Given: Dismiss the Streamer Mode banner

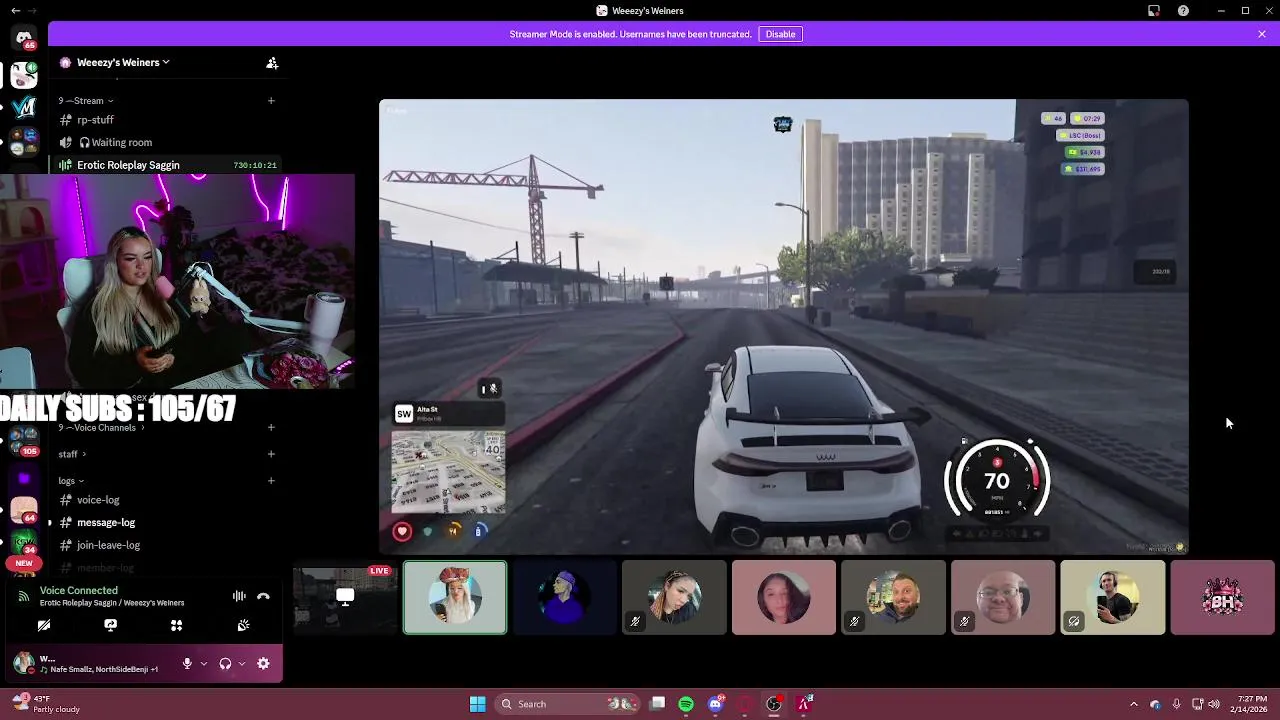Looking at the screenshot, I should [1262, 34].
